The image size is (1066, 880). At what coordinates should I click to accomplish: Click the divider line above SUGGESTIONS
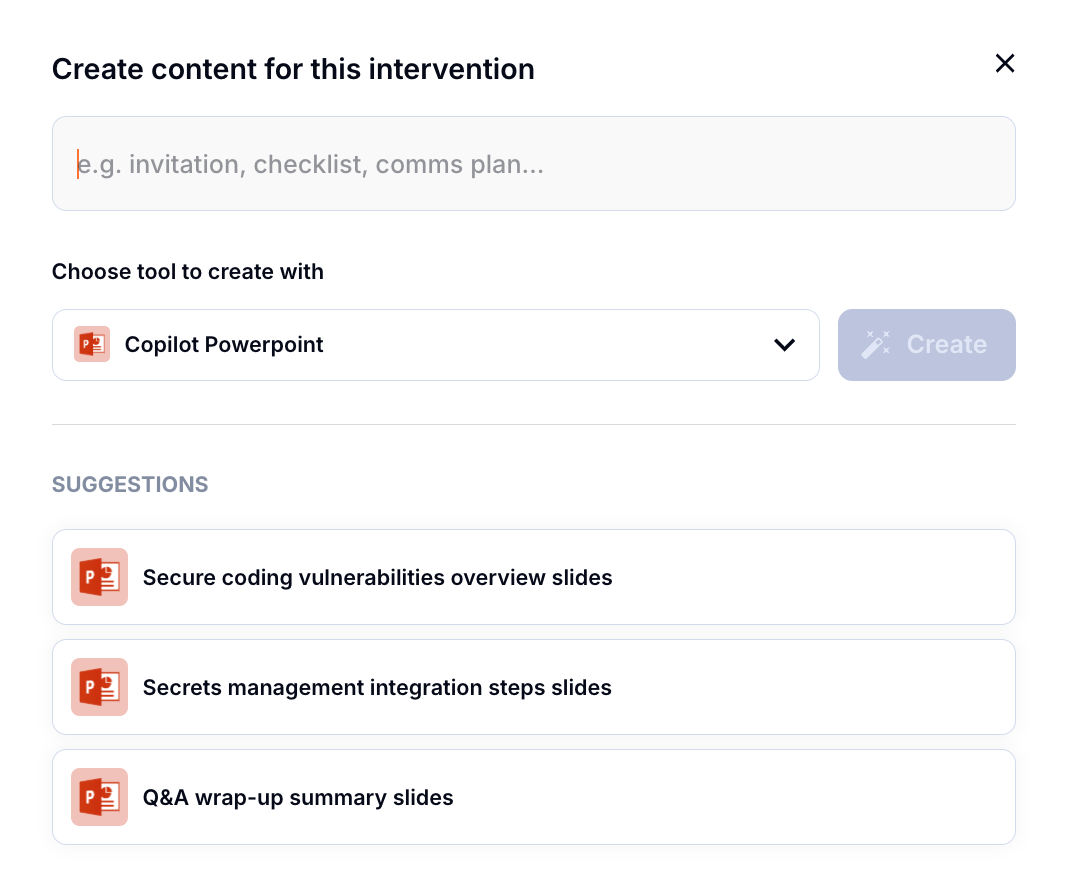point(533,424)
